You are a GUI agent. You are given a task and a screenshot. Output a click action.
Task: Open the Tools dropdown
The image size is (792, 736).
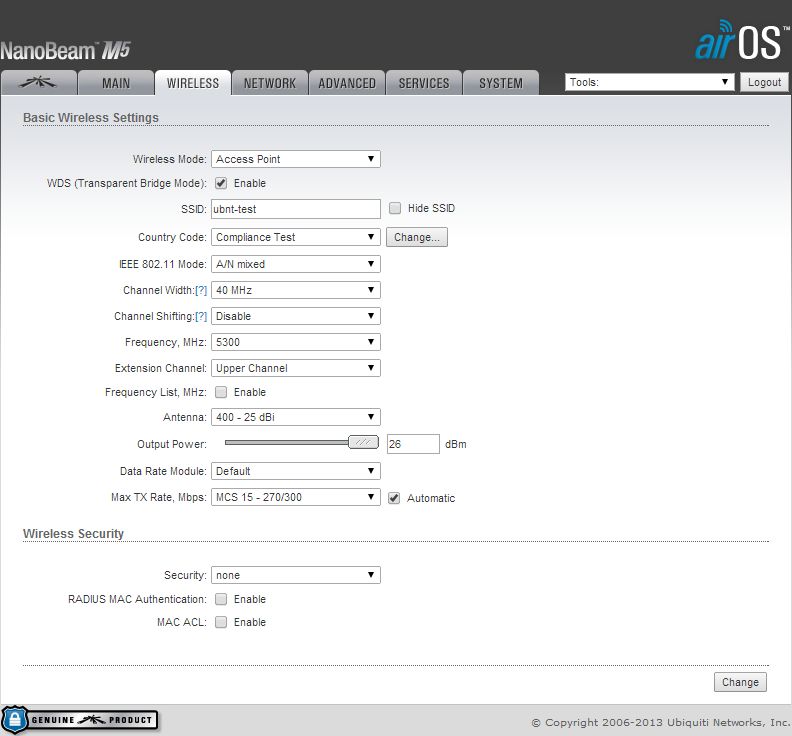click(x=649, y=82)
